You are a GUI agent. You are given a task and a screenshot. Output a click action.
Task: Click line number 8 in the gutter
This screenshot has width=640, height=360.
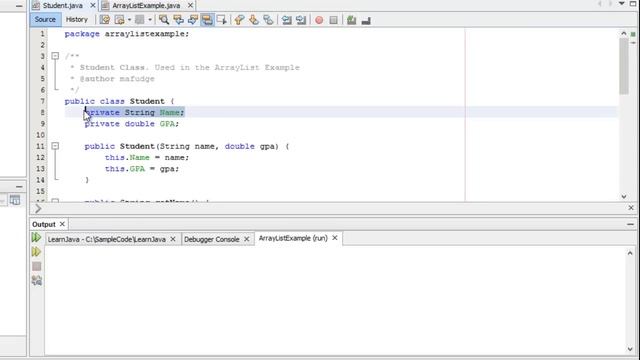(x=42, y=112)
